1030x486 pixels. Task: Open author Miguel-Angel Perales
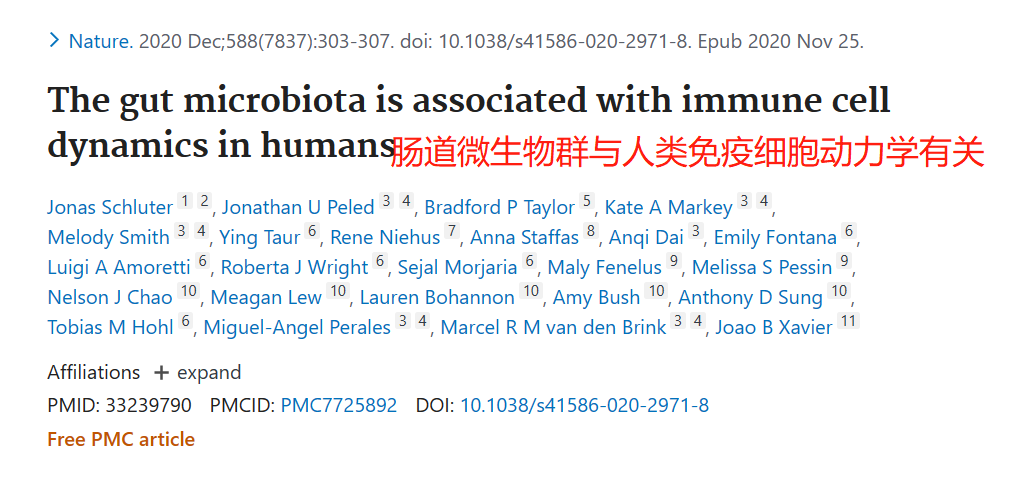point(297,327)
